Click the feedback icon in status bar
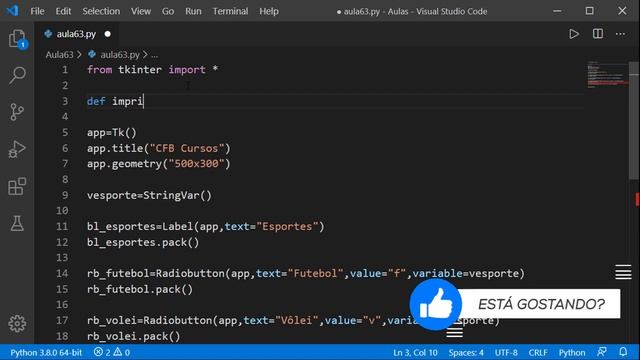Screen dimensions: 640x360 click(x=602, y=352)
